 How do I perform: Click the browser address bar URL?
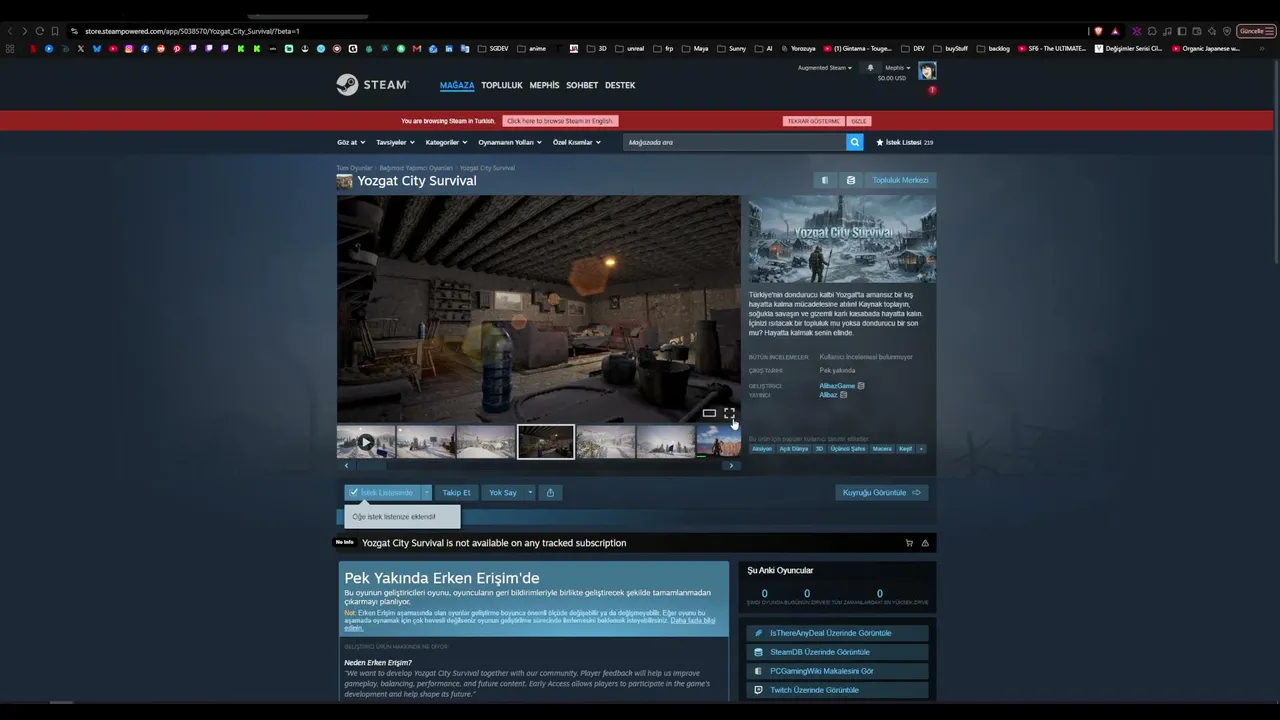tap(192, 31)
